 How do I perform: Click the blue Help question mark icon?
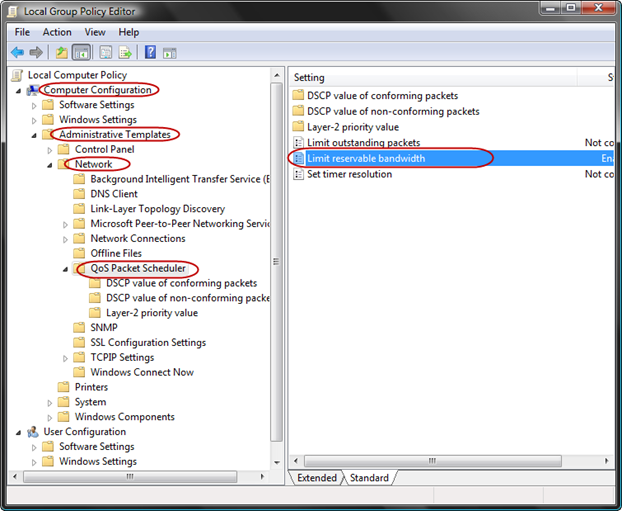(150, 52)
